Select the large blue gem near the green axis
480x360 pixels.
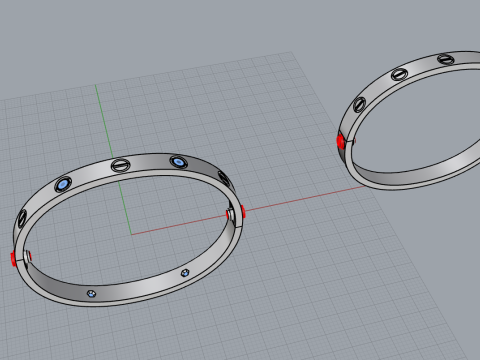pyautogui.click(x=63, y=184)
